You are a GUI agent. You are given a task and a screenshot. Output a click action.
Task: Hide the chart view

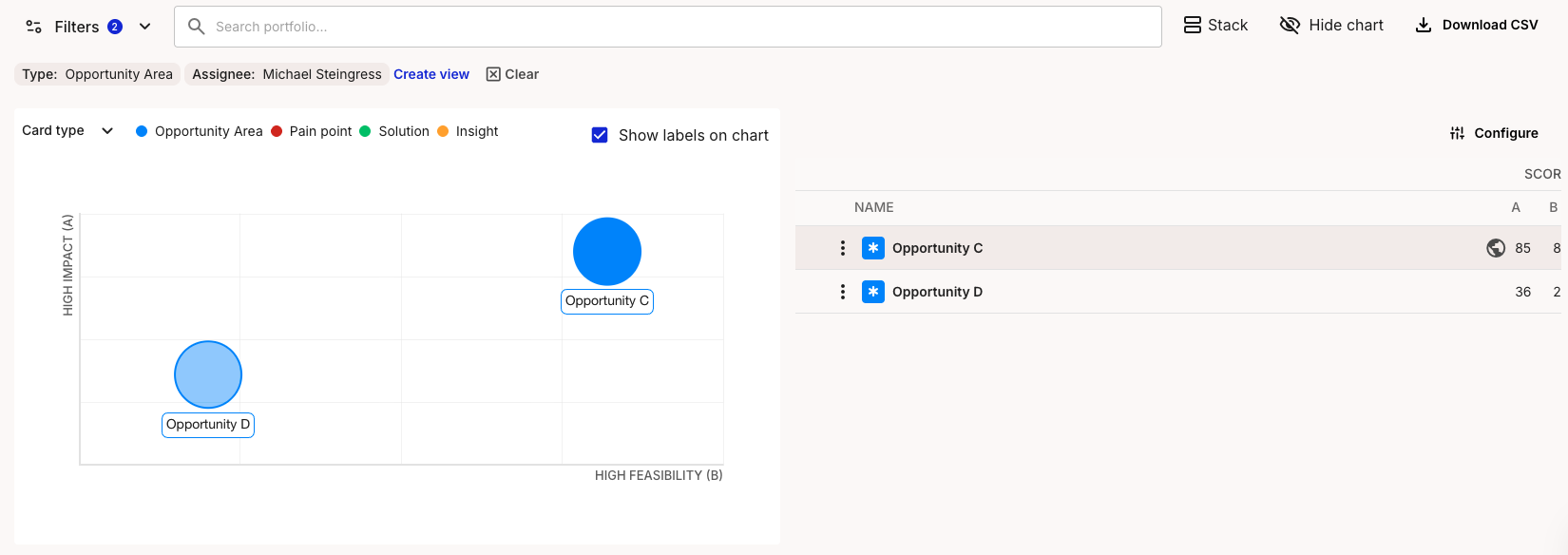(1331, 26)
